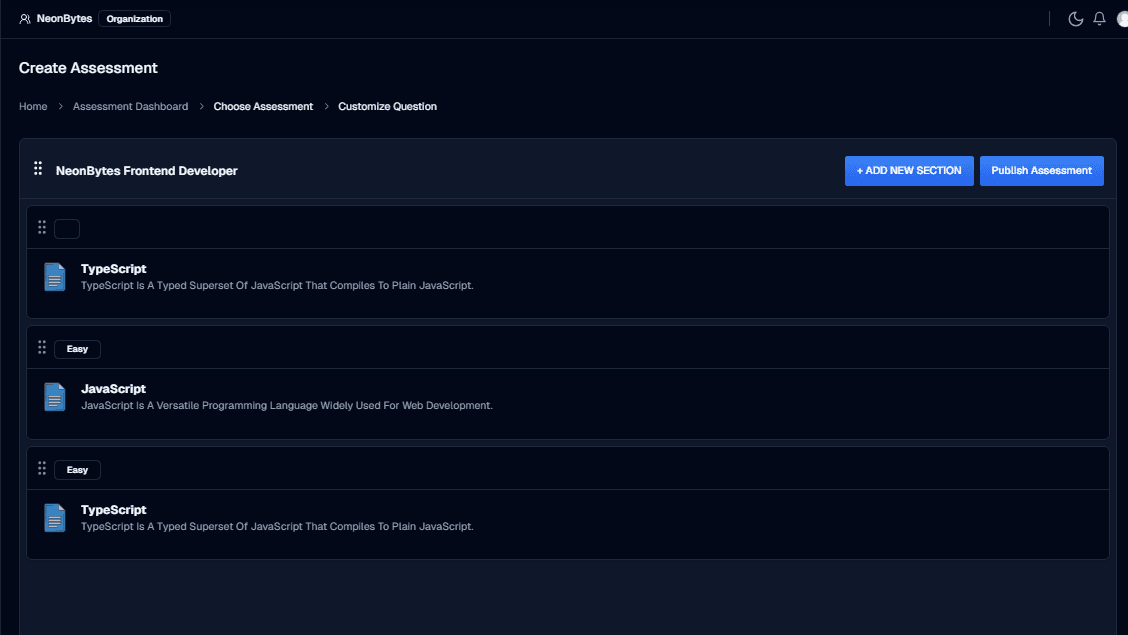Viewport: 1128px width, 635px height.
Task: Click document icon of first TypeScript section
Action: [x=55, y=277]
